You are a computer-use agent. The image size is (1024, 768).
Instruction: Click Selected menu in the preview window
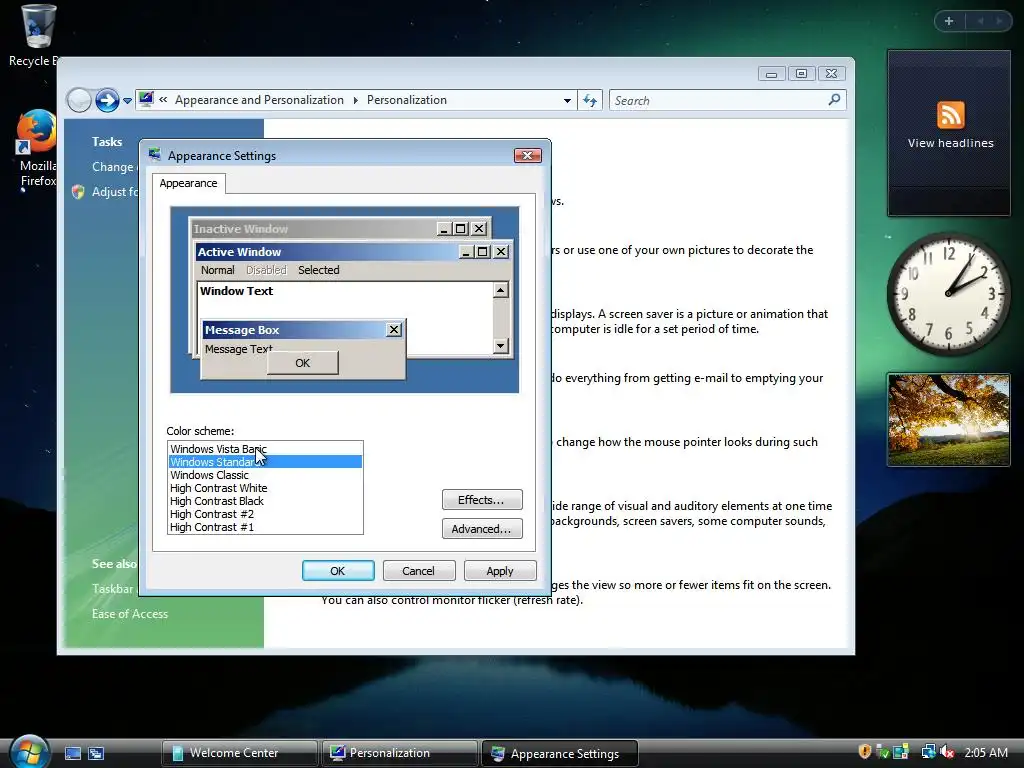click(319, 270)
